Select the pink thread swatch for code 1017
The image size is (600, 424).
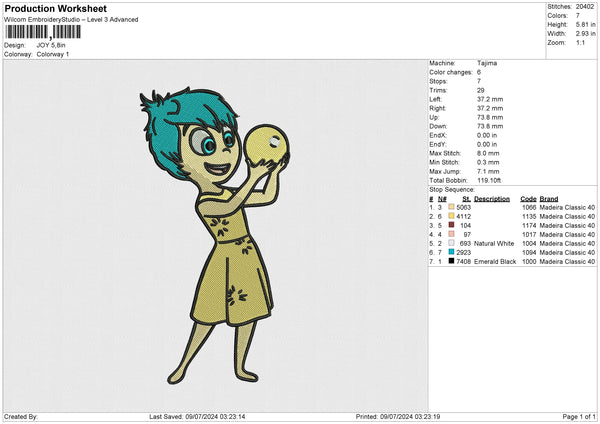tap(451, 234)
